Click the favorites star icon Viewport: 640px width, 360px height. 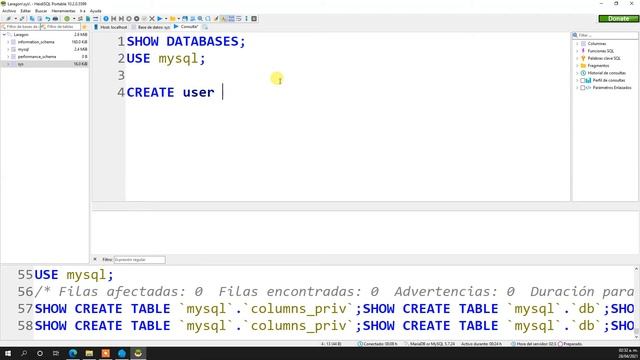click(x=84, y=27)
